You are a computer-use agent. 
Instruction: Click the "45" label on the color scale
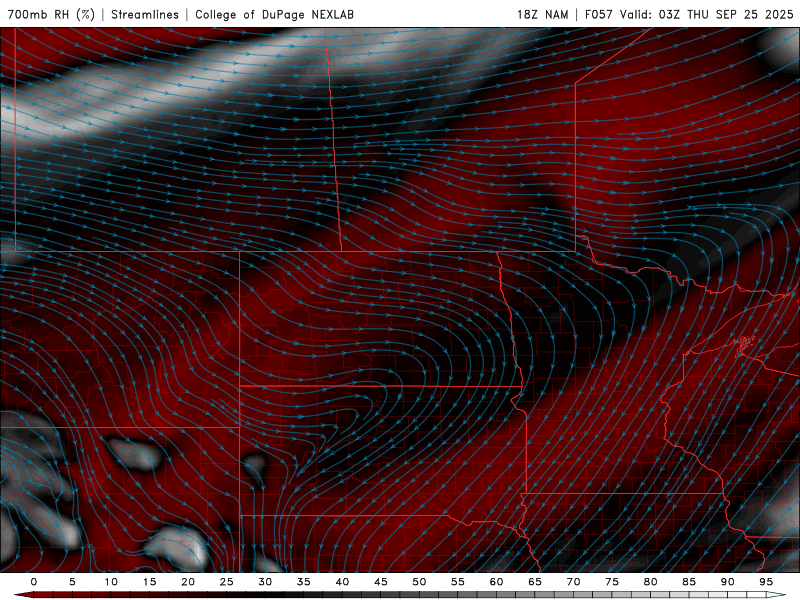coord(381,582)
